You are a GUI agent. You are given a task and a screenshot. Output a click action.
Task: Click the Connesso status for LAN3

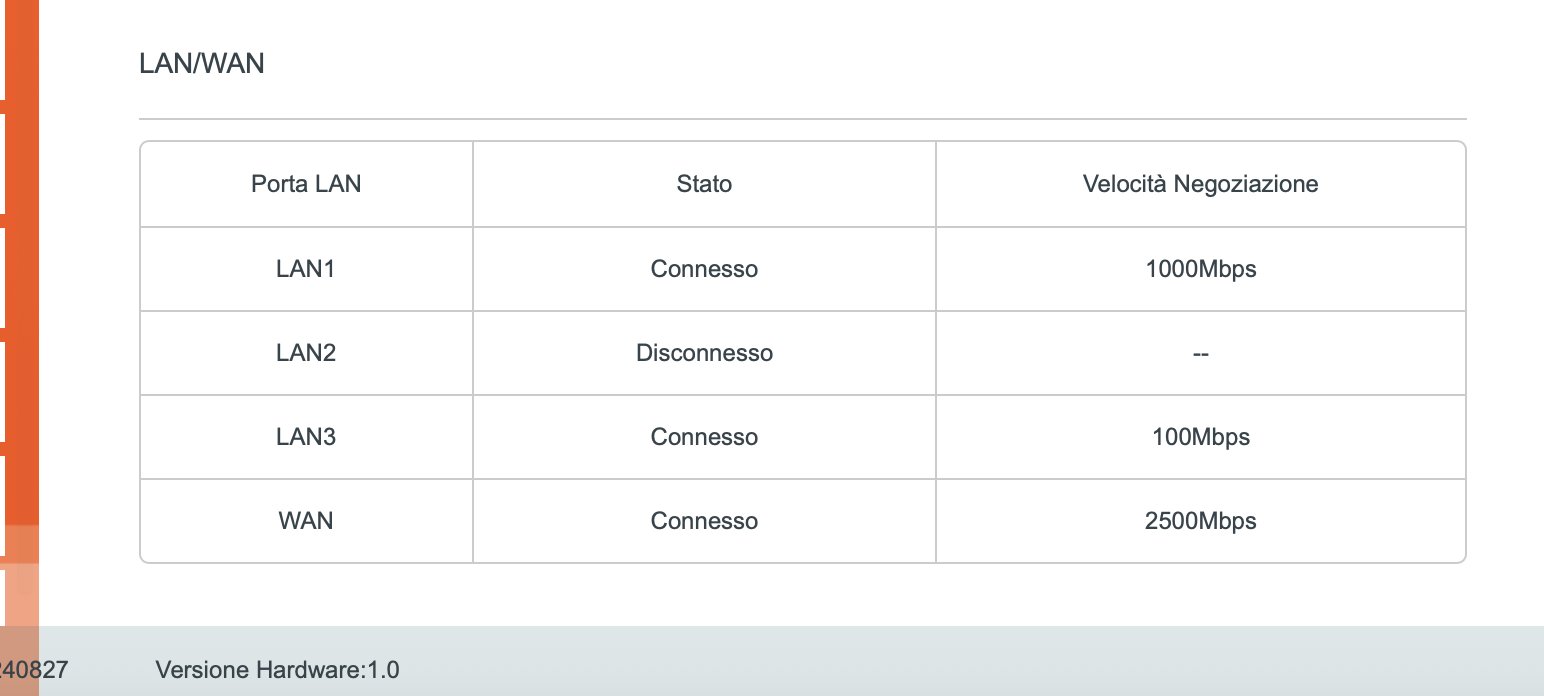pos(704,437)
